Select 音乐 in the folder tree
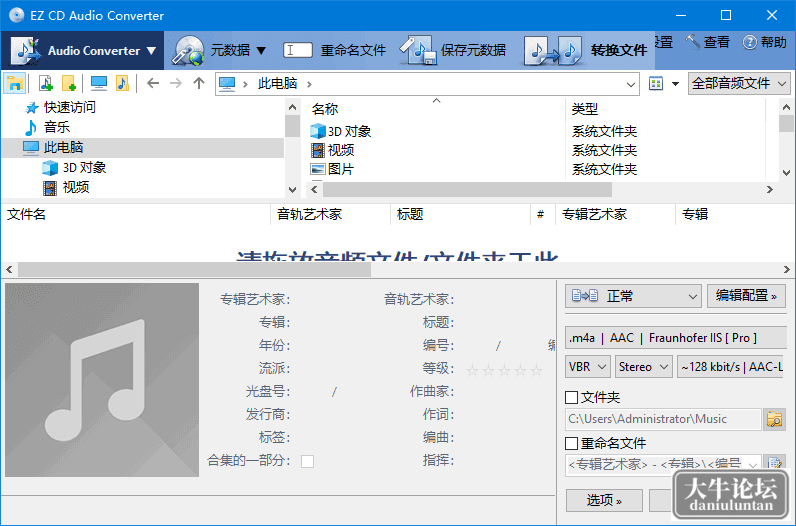The width and height of the screenshot is (796, 526). pyautogui.click(x=57, y=127)
